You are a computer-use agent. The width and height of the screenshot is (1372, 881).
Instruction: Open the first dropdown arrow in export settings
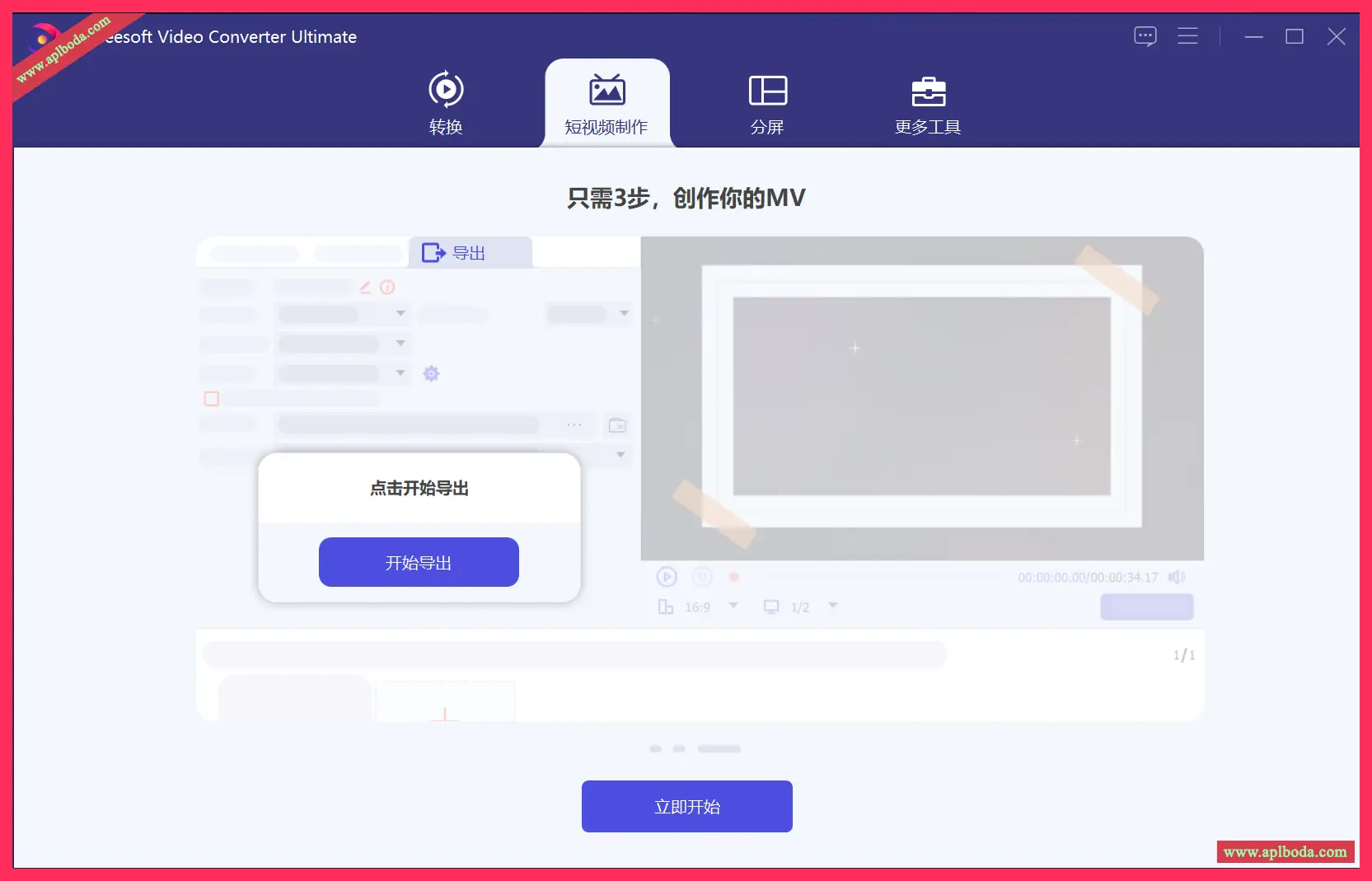pyautogui.click(x=400, y=313)
